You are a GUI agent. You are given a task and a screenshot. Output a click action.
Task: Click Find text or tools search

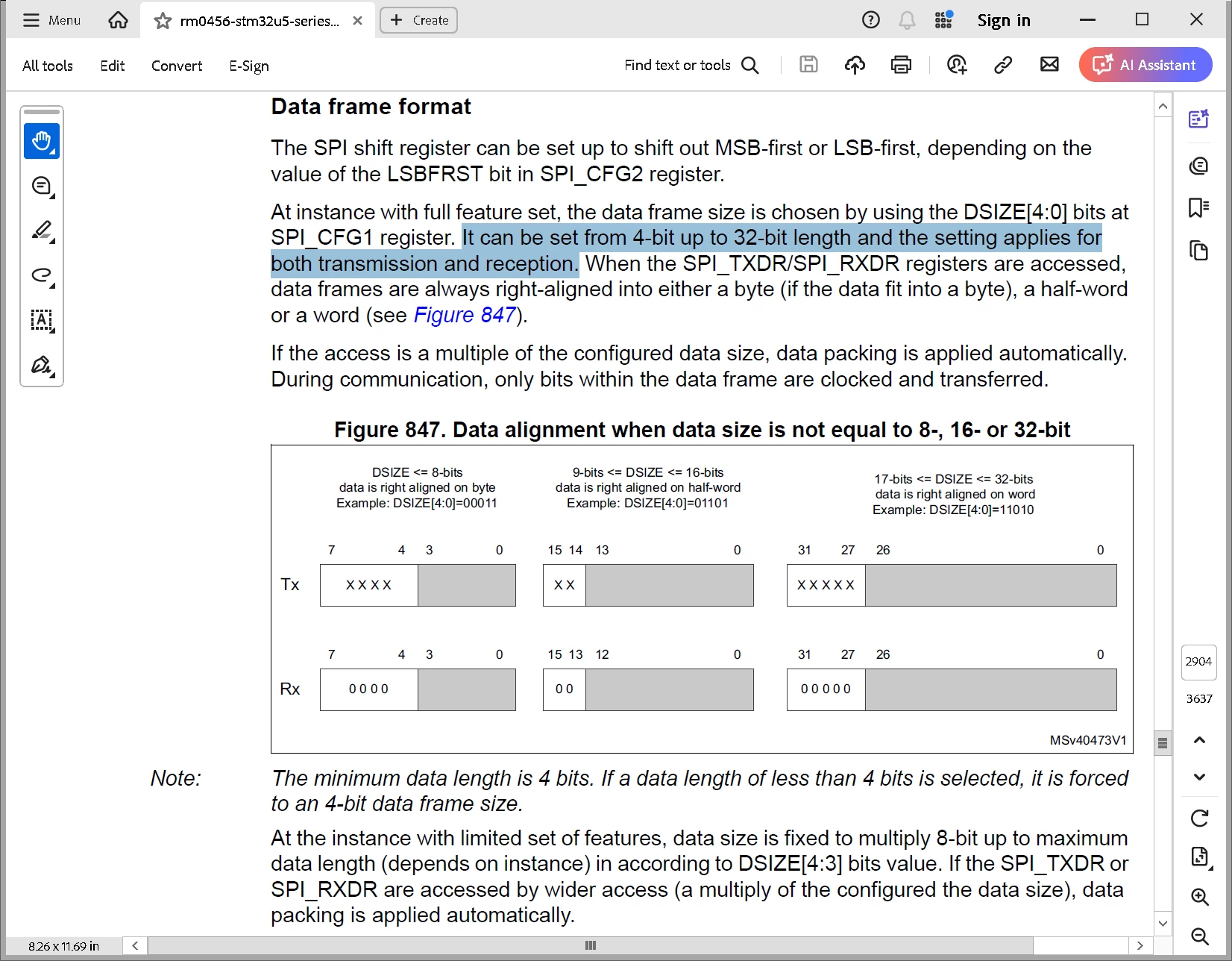(x=691, y=65)
